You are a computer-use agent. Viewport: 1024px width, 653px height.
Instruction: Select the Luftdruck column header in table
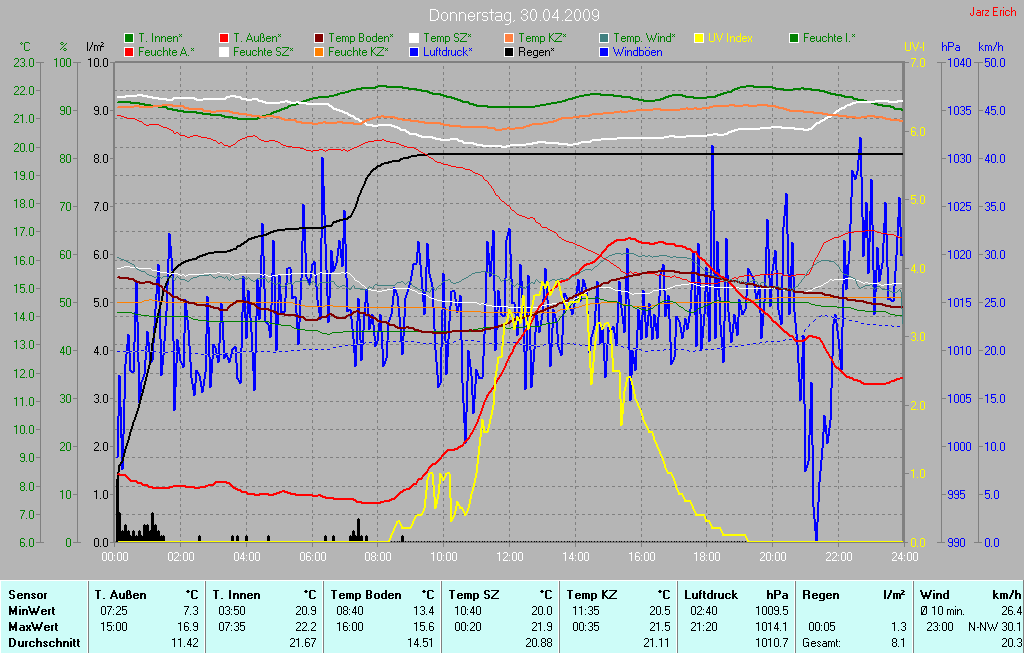(x=712, y=595)
